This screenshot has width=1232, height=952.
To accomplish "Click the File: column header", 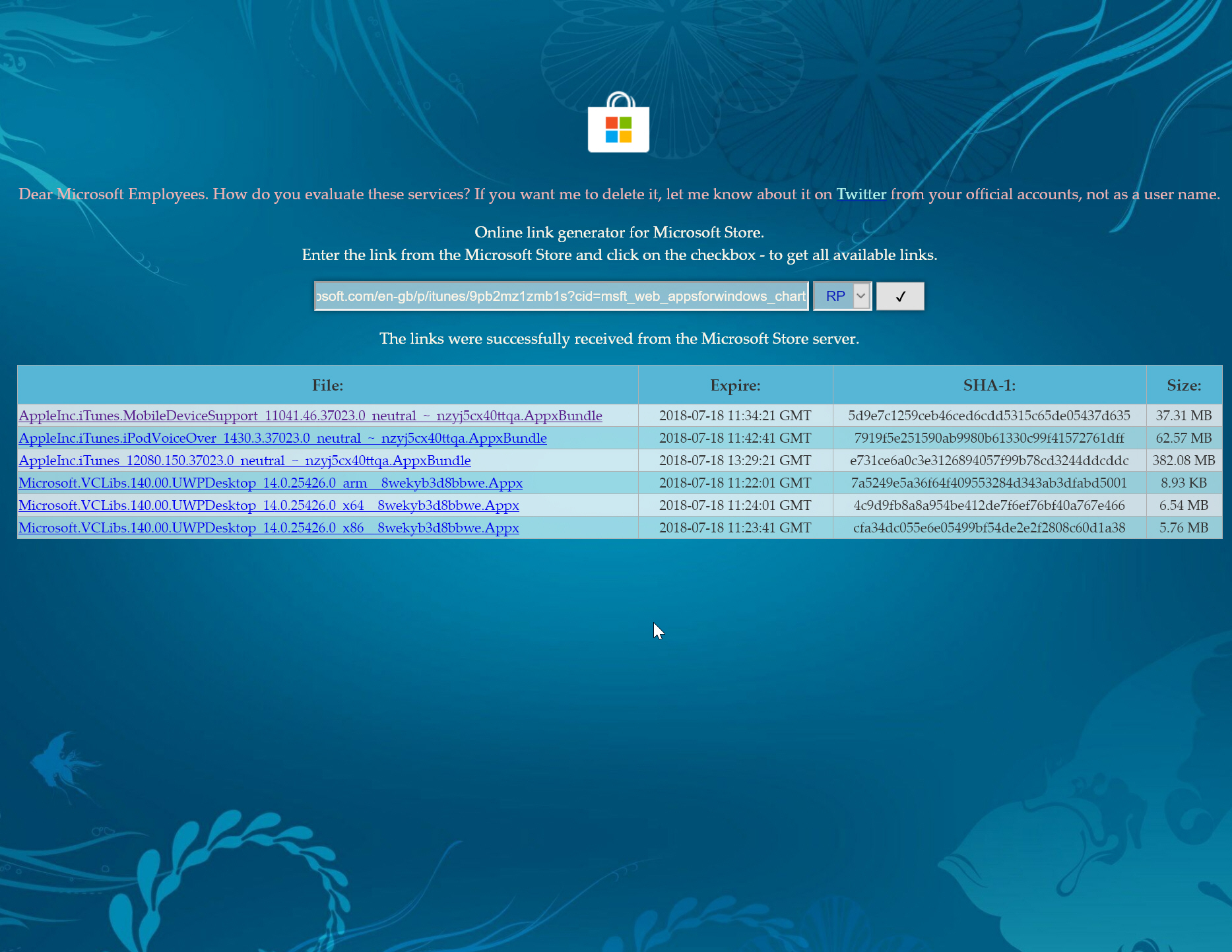I will [328, 385].
